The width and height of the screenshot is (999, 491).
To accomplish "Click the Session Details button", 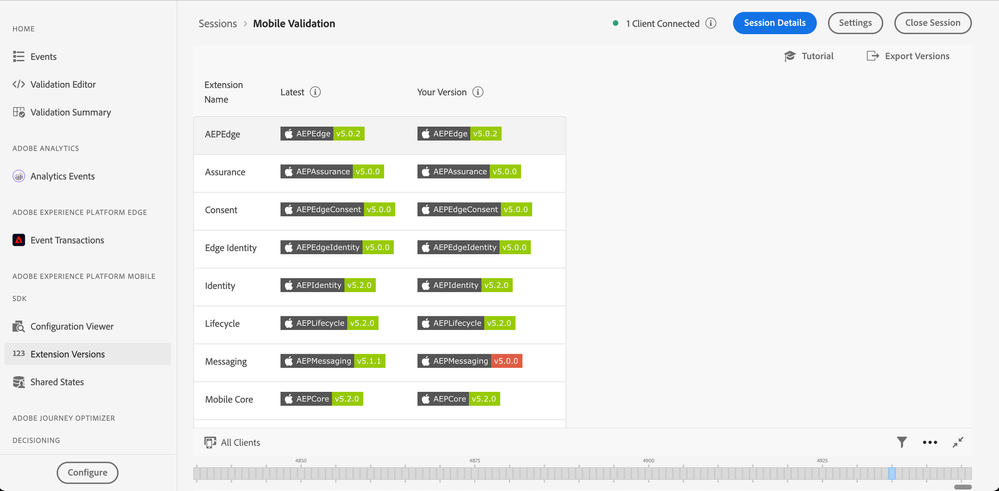I will coord(774,23).
